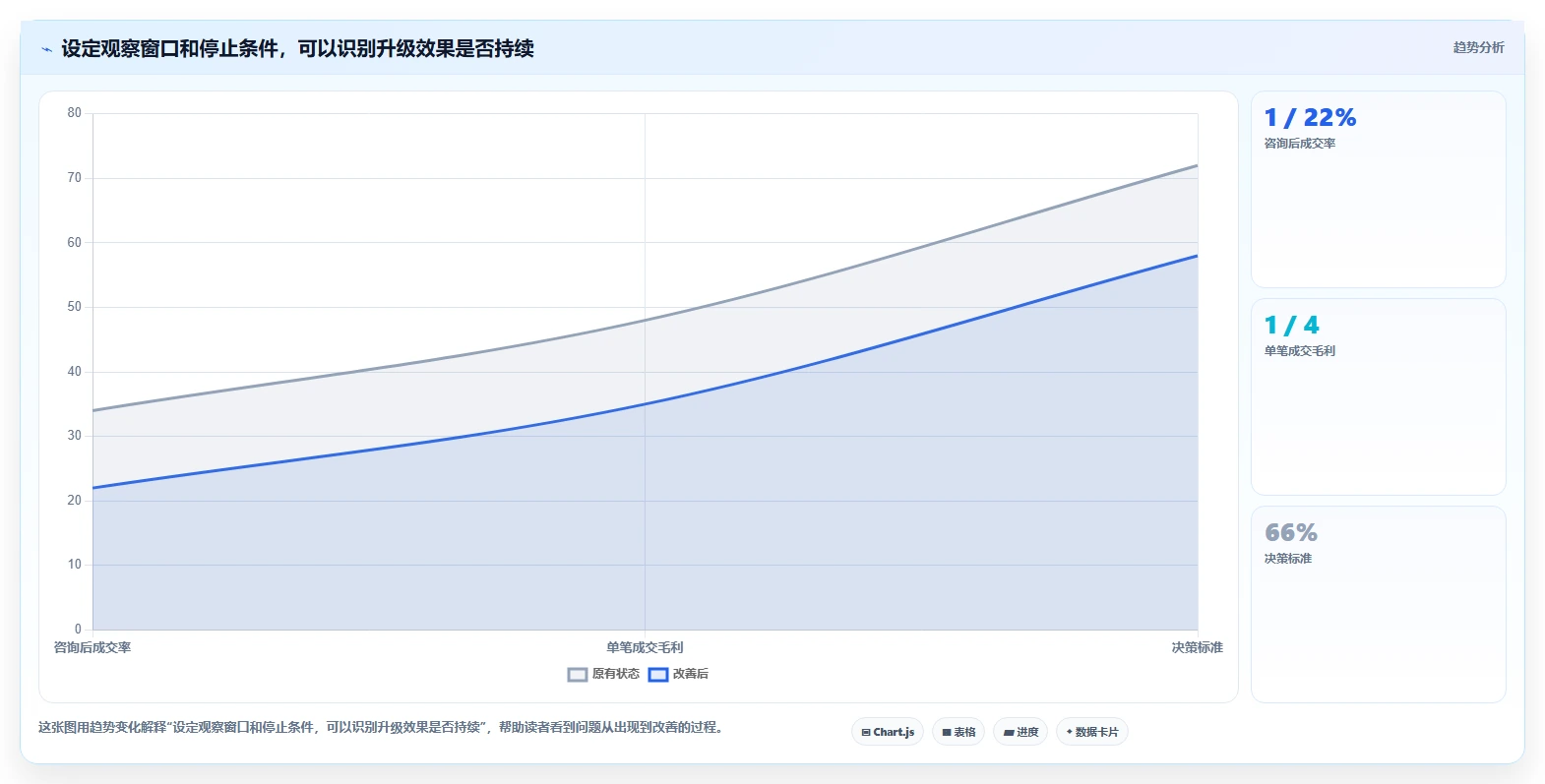Click the 进度 tag icon

pos(1009,733)
